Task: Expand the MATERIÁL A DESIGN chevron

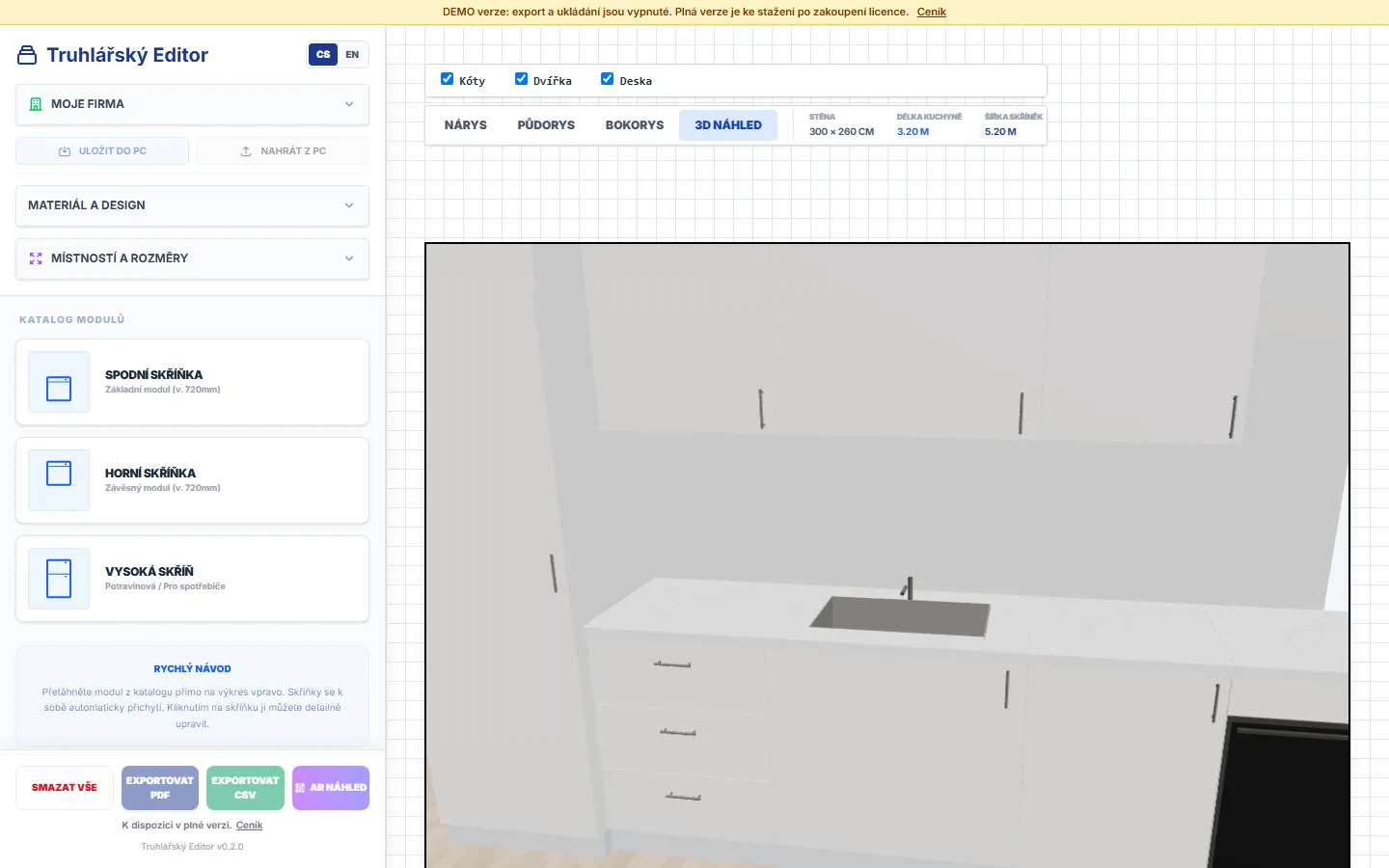Action: coord(349,205)
